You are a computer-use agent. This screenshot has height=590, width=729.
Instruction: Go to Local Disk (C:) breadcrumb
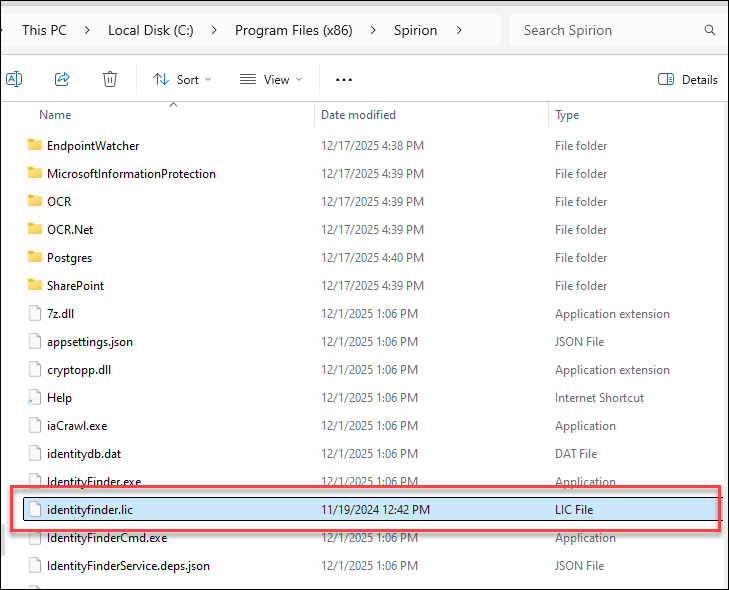[151, 30]
